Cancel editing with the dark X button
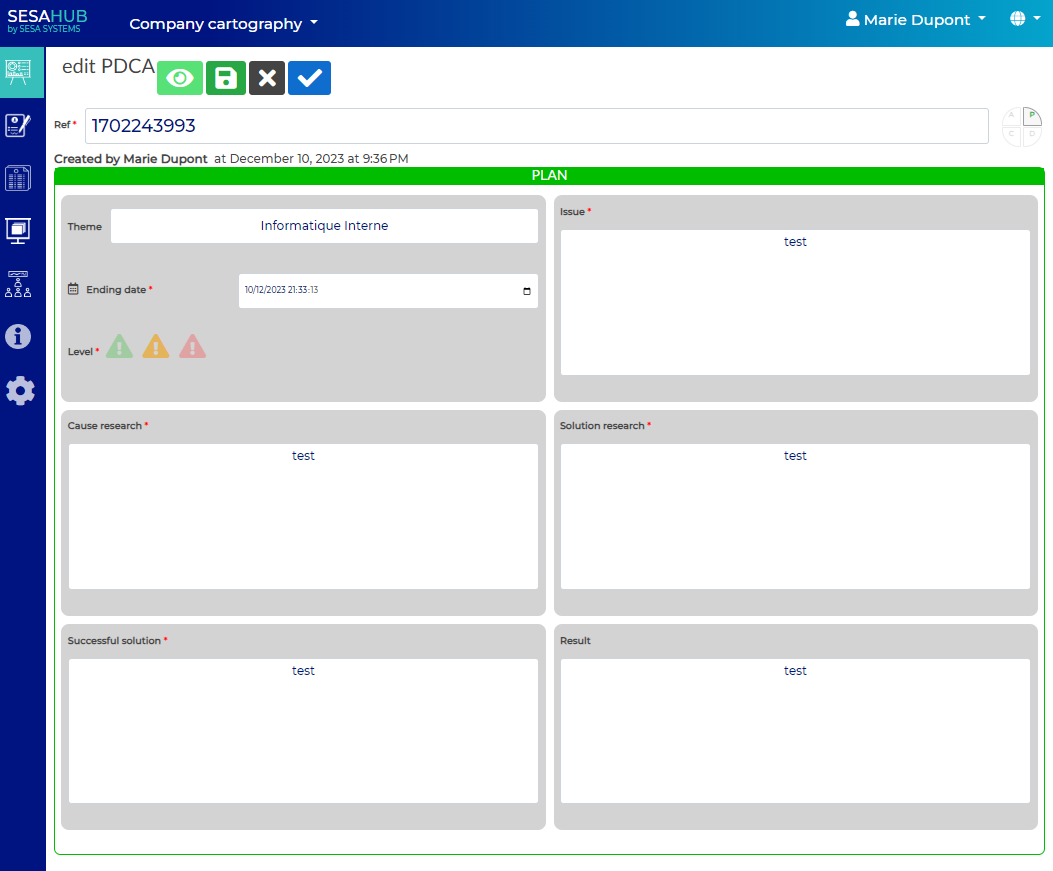Image resolution: width=1053 pixels, height=871 pixels. 267,78
